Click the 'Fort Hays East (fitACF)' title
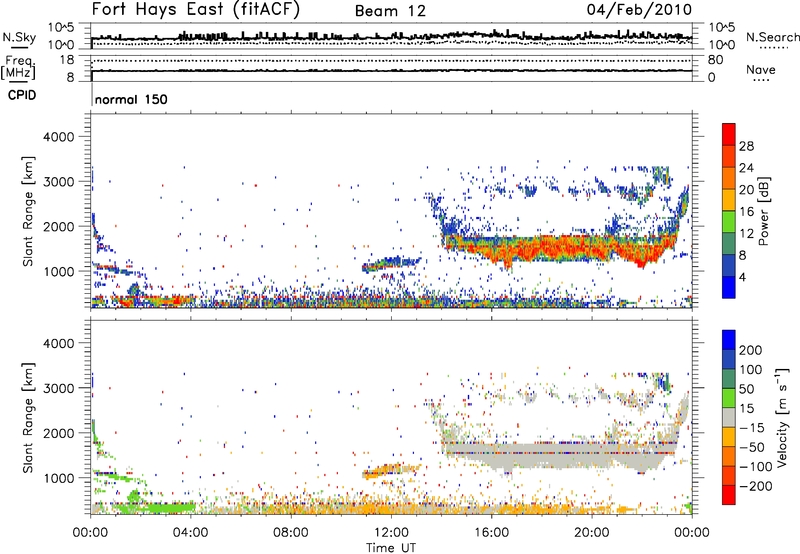800x554 pixels. pyautogui.click(x=196, y=10)
